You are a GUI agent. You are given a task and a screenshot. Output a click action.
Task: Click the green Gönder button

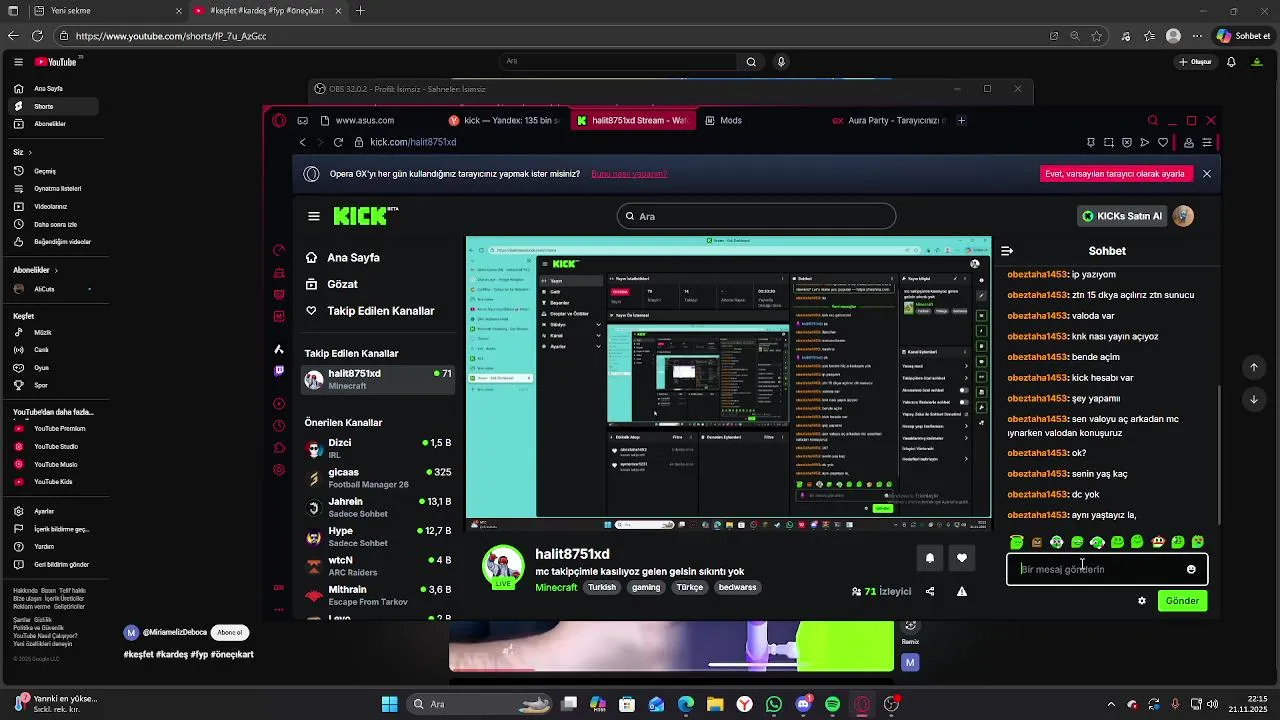tap(1182, 601)
